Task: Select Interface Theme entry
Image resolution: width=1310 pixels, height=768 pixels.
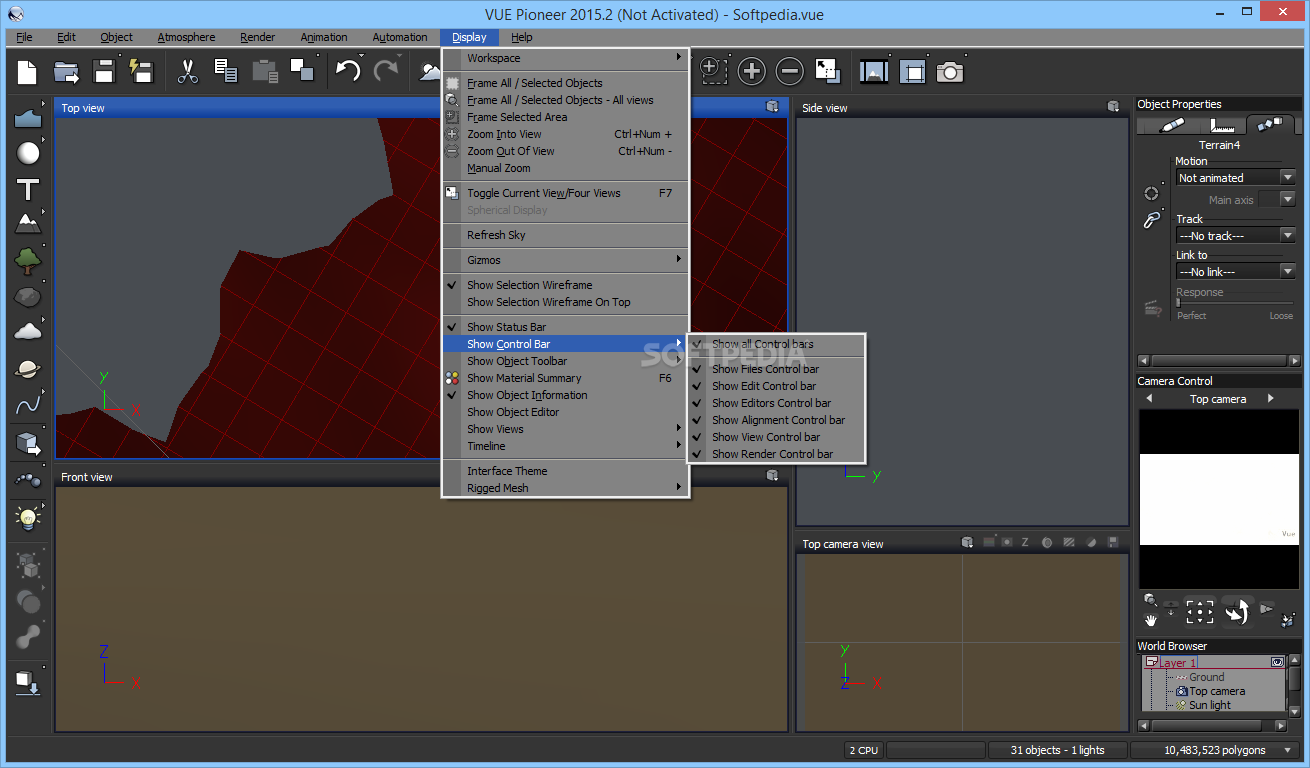Action: 564,471
